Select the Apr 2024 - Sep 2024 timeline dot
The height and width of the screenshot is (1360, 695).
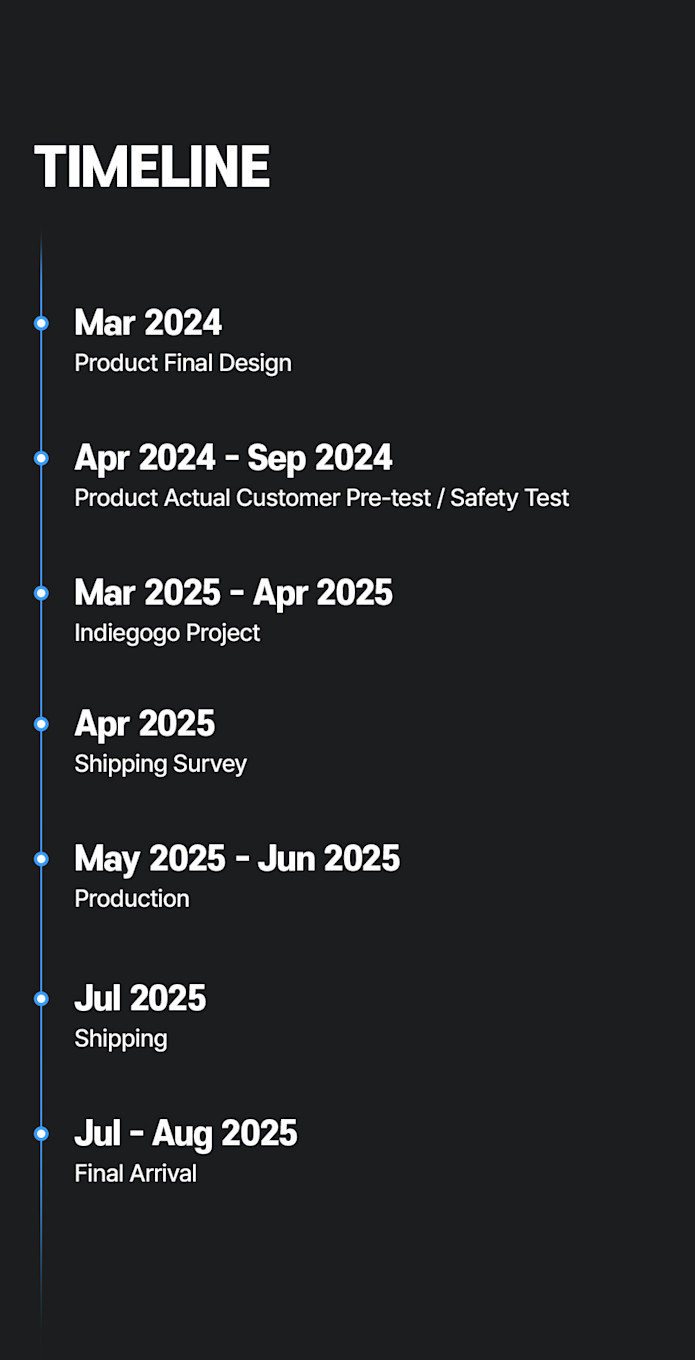(x=41, y=458)
